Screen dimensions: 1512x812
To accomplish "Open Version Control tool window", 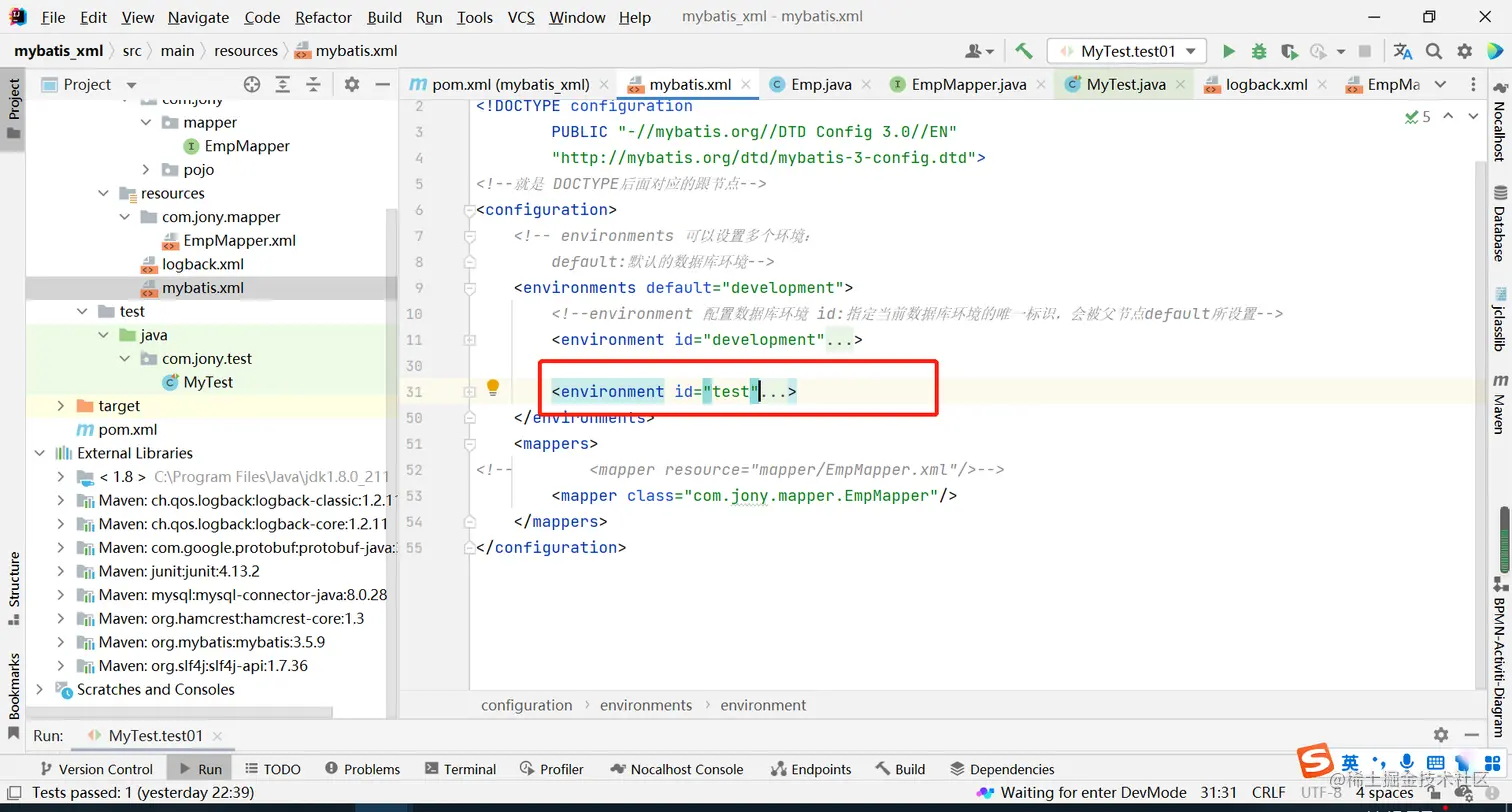I will tap(95, 769).
